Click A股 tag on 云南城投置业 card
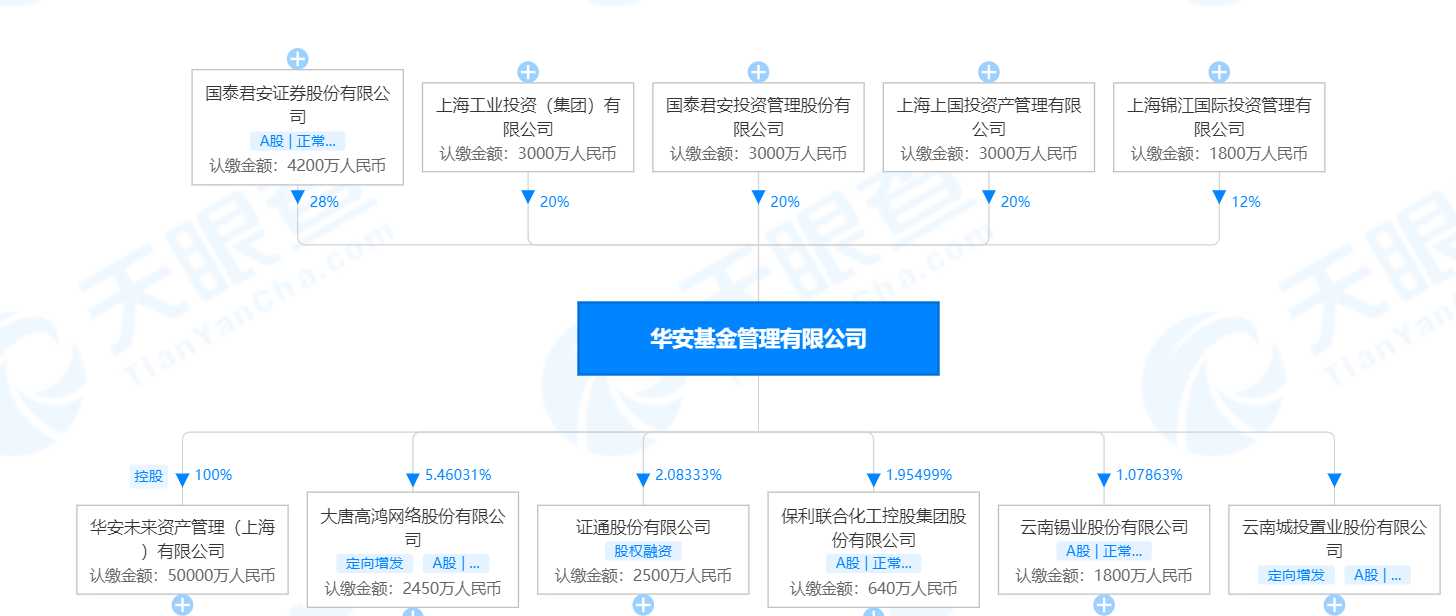Screen dimensions: 1456x616 point(1378,575)
